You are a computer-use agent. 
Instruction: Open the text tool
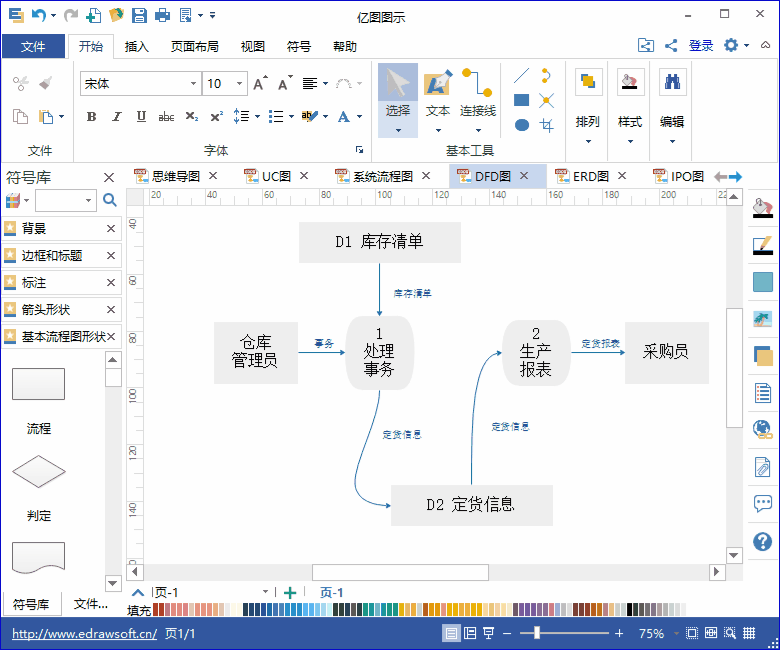click(x=437, y=96)
